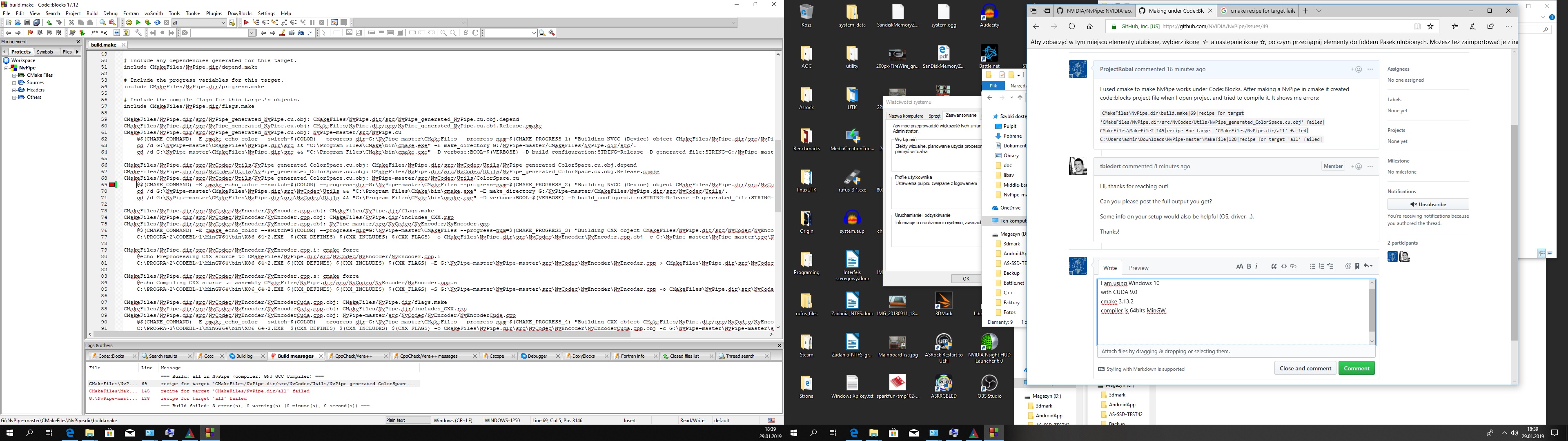
Task: Insert a code block in the comment toolbar
Action: (x=1284, y=267)
